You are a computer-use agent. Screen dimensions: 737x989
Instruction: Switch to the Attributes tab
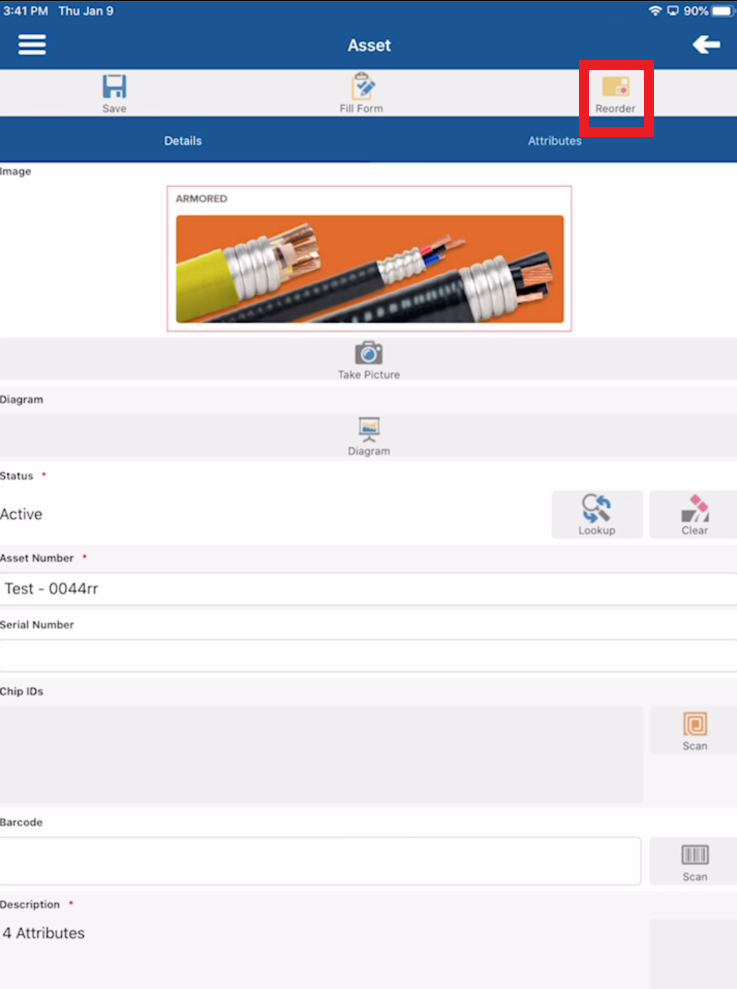[555, 141]
